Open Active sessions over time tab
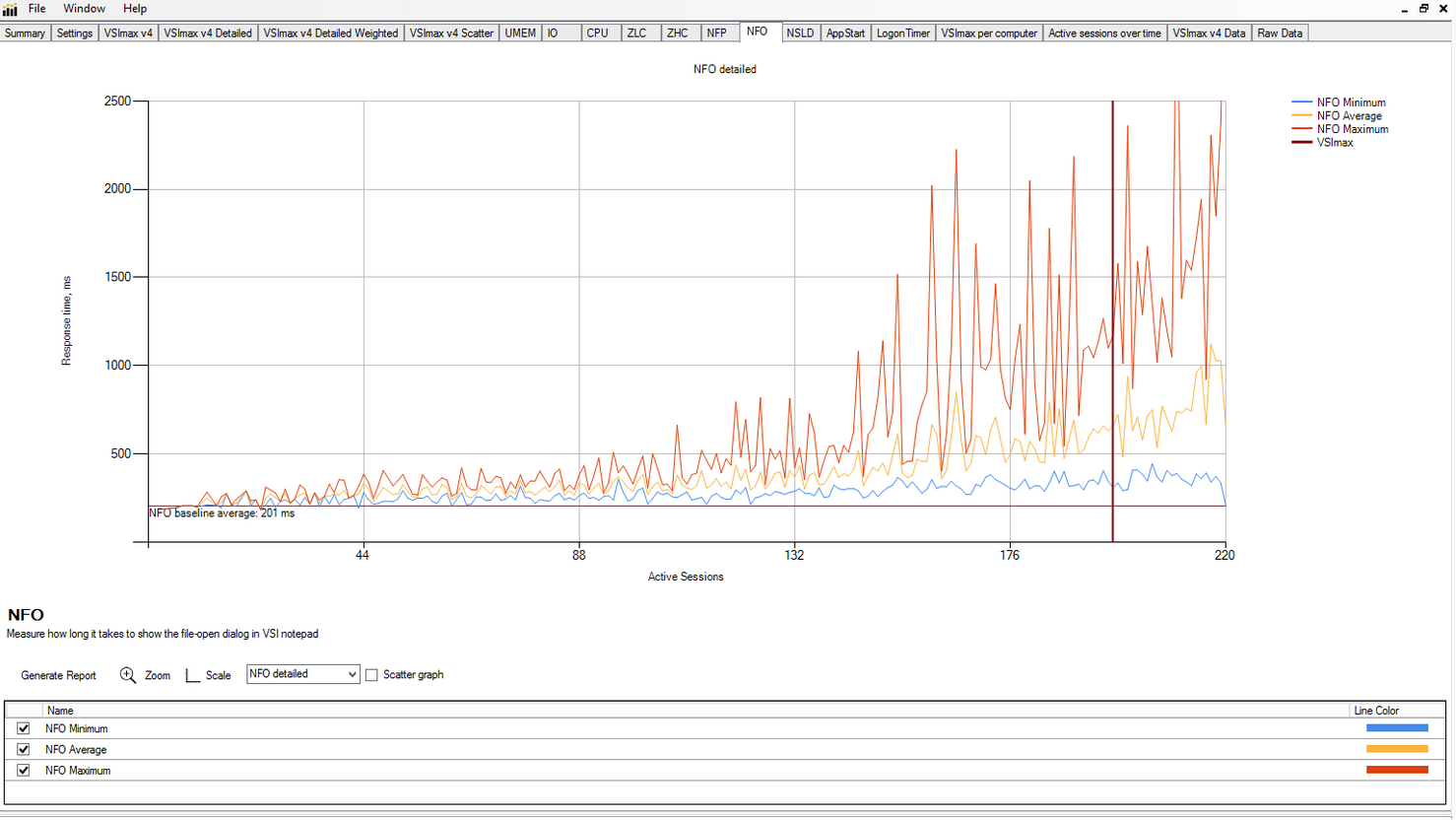The width and height of the screenshot is (1456, 820). [1104, 34]
